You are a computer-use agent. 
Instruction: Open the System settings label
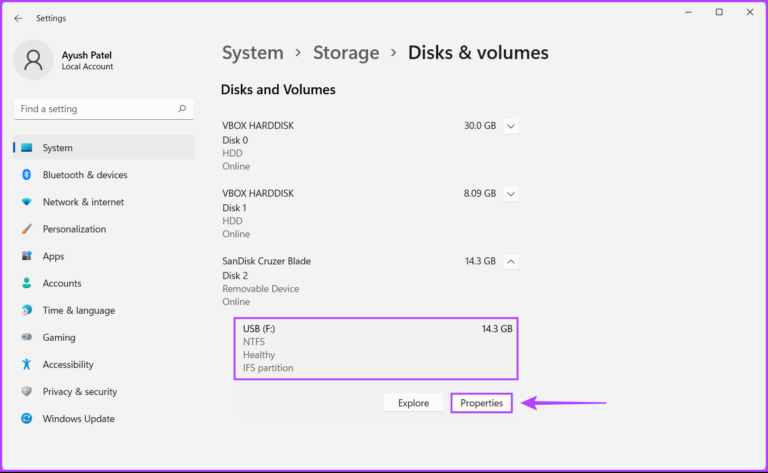click(x=57, y=147)
